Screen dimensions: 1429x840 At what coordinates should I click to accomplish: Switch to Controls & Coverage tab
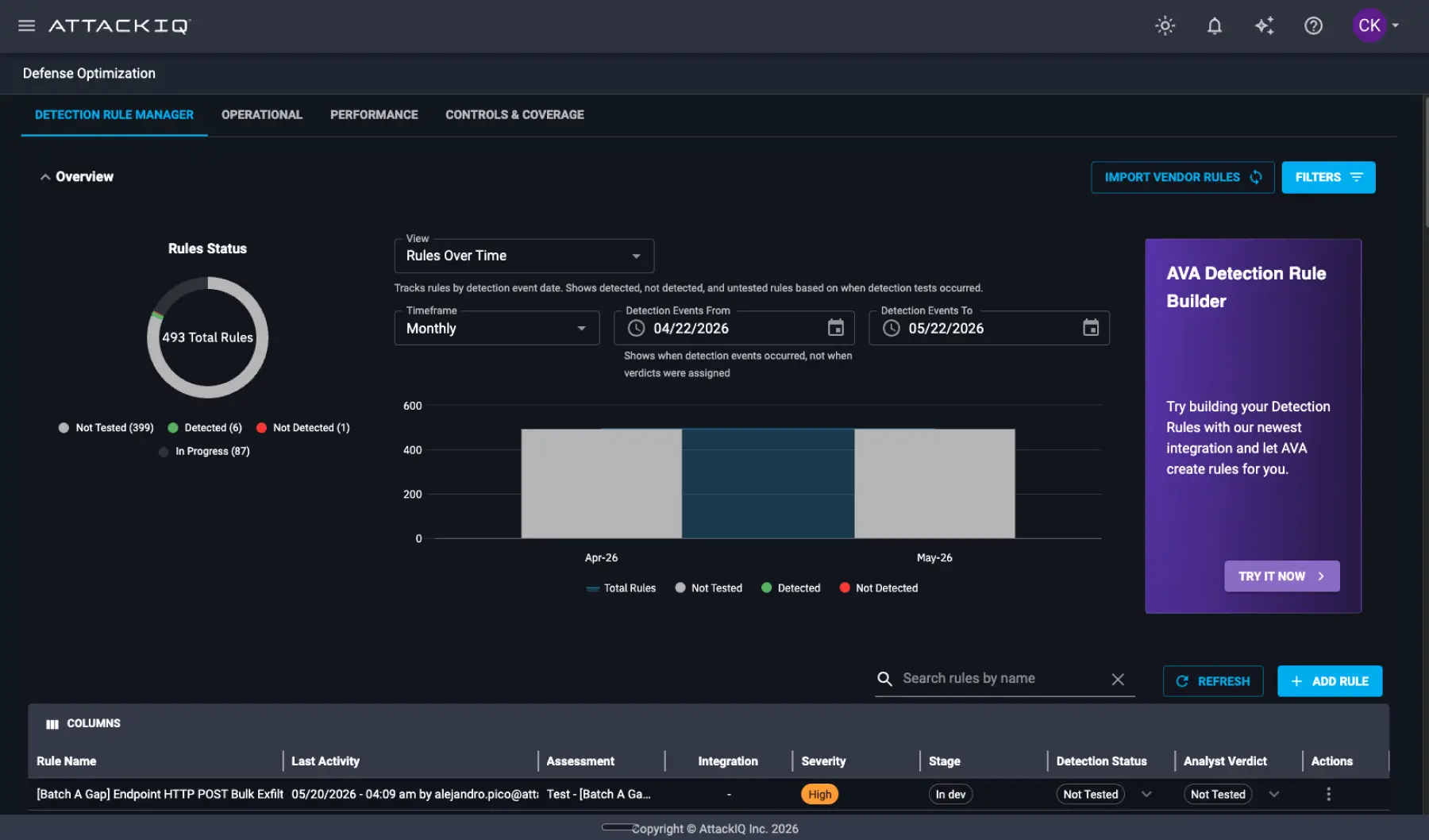tap(514, 115)
